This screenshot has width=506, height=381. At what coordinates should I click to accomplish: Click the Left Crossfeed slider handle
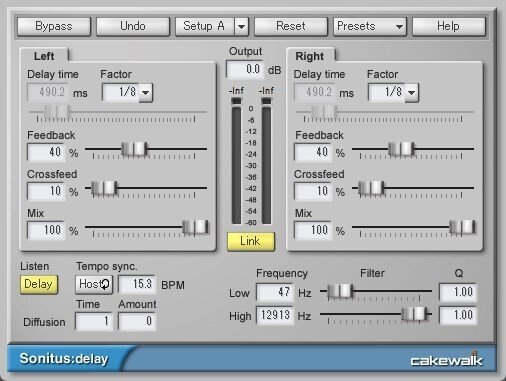[x=104, y=188]
